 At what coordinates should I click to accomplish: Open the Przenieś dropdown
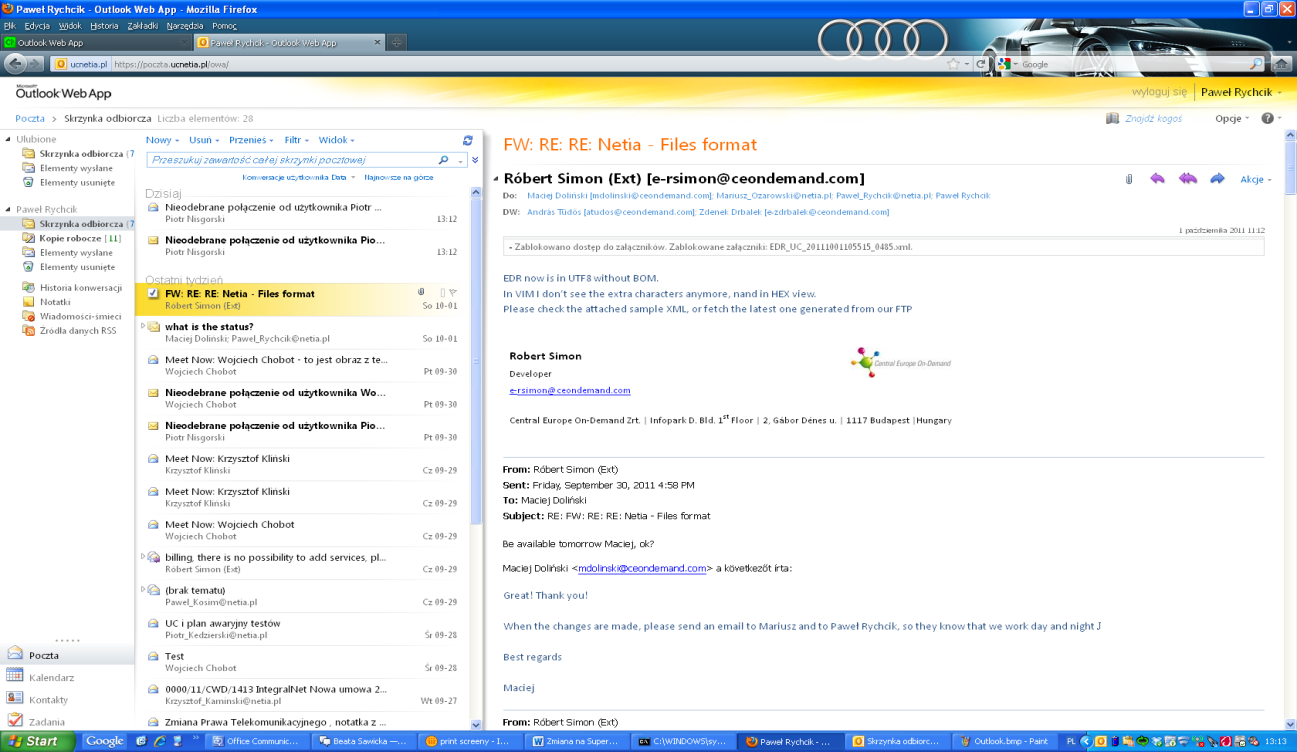tap(252, 141)
